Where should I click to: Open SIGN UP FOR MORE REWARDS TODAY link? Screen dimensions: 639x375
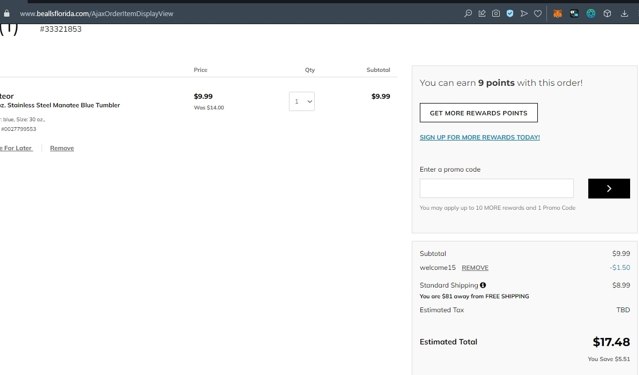point(480,137)
